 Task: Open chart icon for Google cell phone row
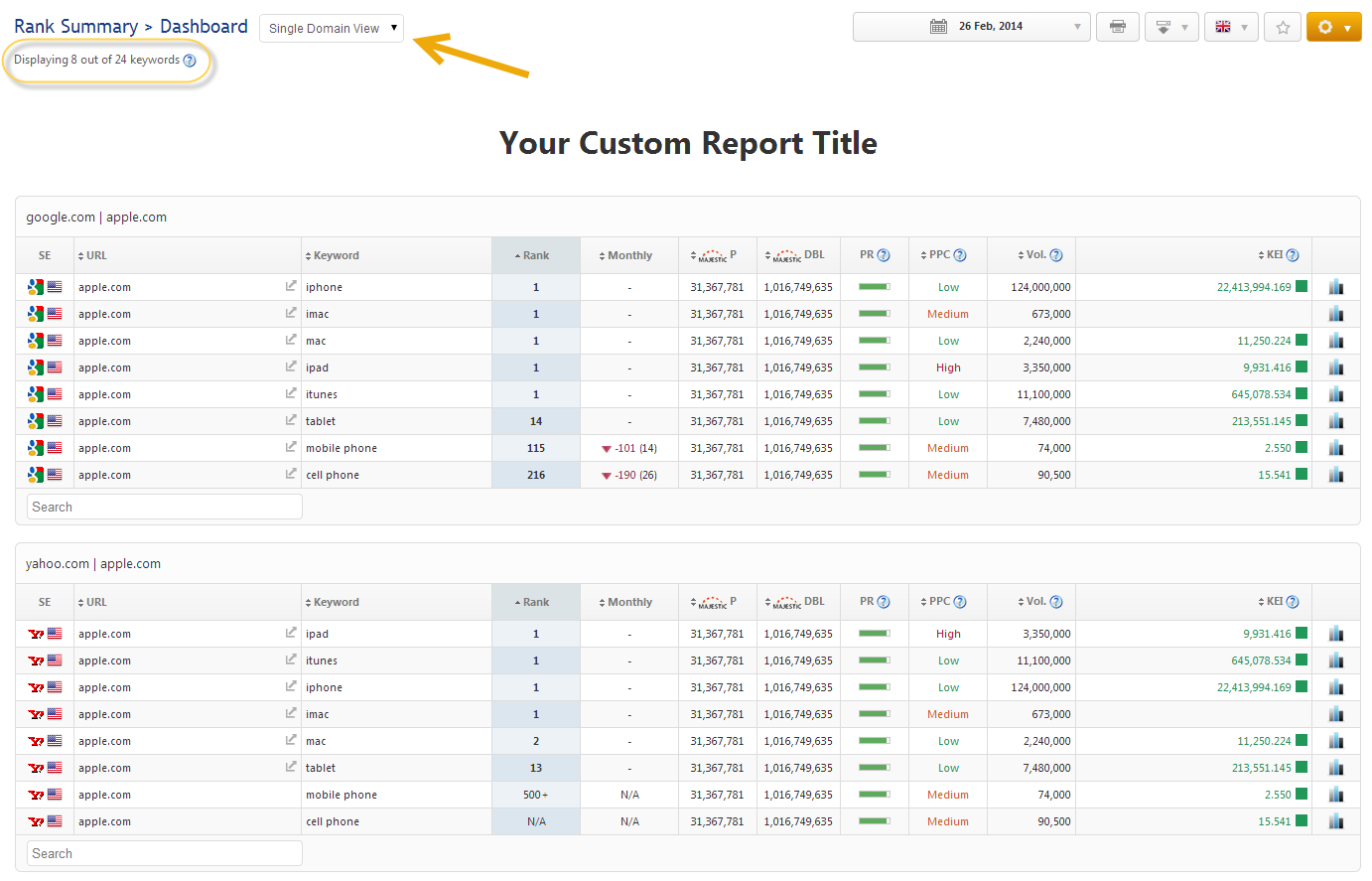tap(1335, 475)
